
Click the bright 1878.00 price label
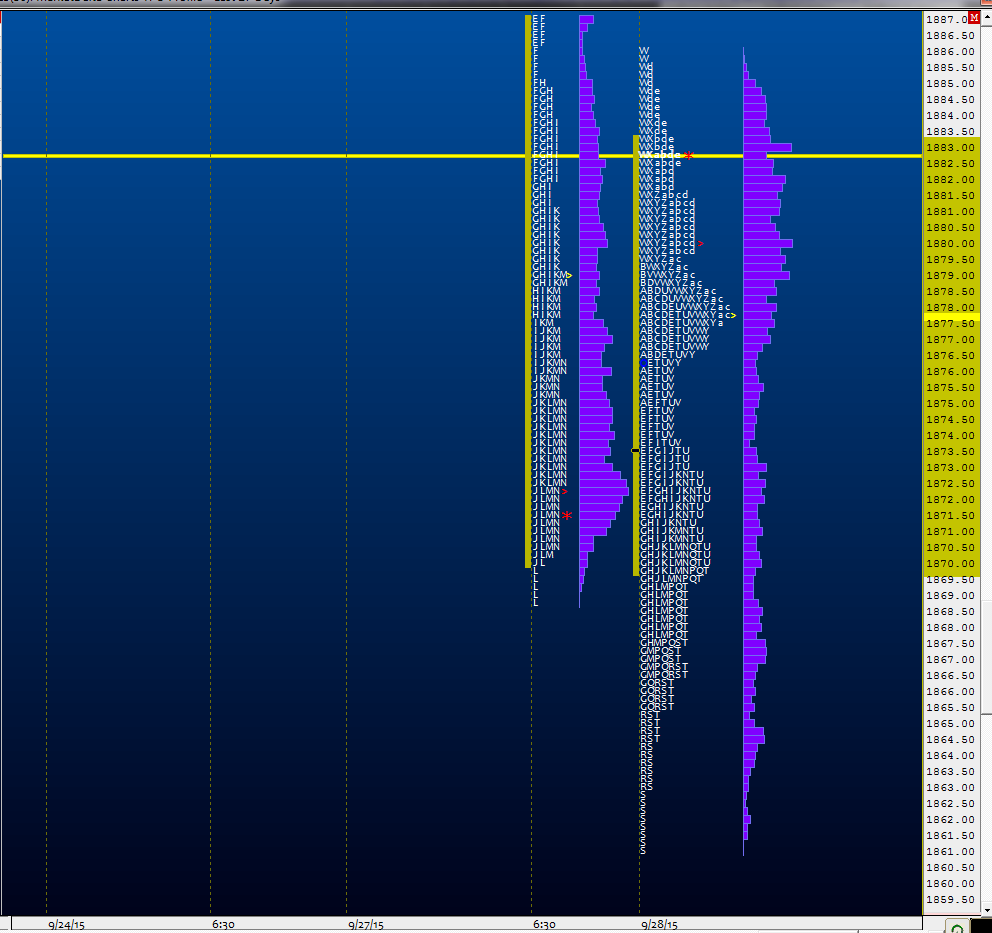click(950, 307)
